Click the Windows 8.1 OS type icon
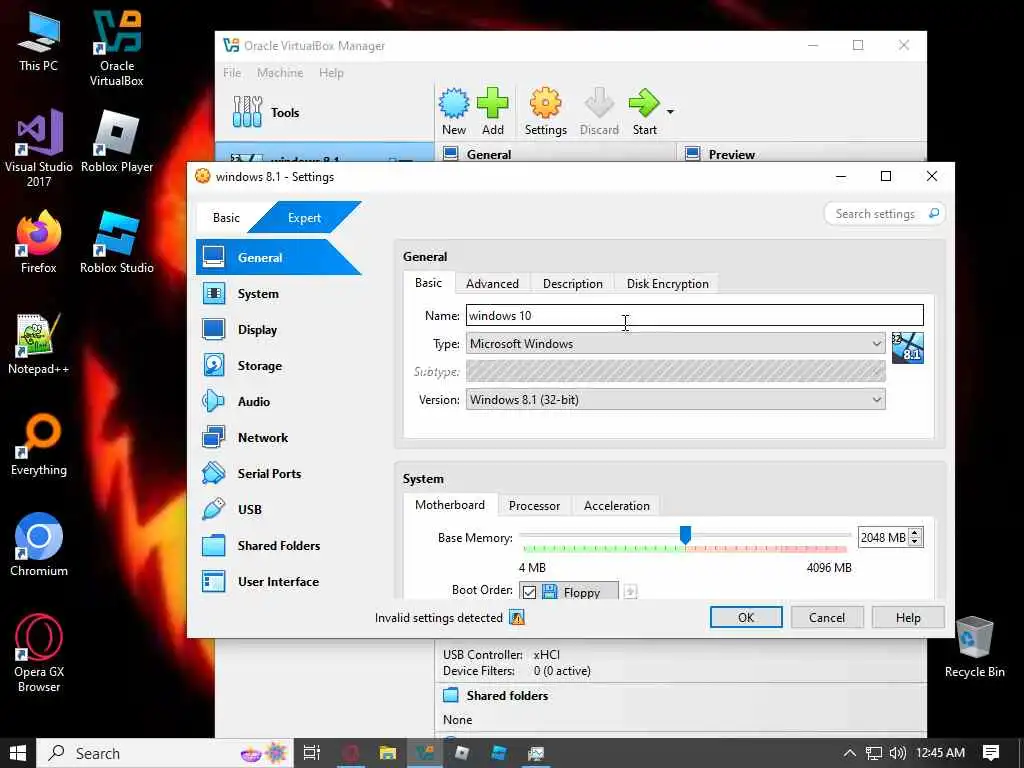The image size is (1024, 768). [x=908, y=347]
